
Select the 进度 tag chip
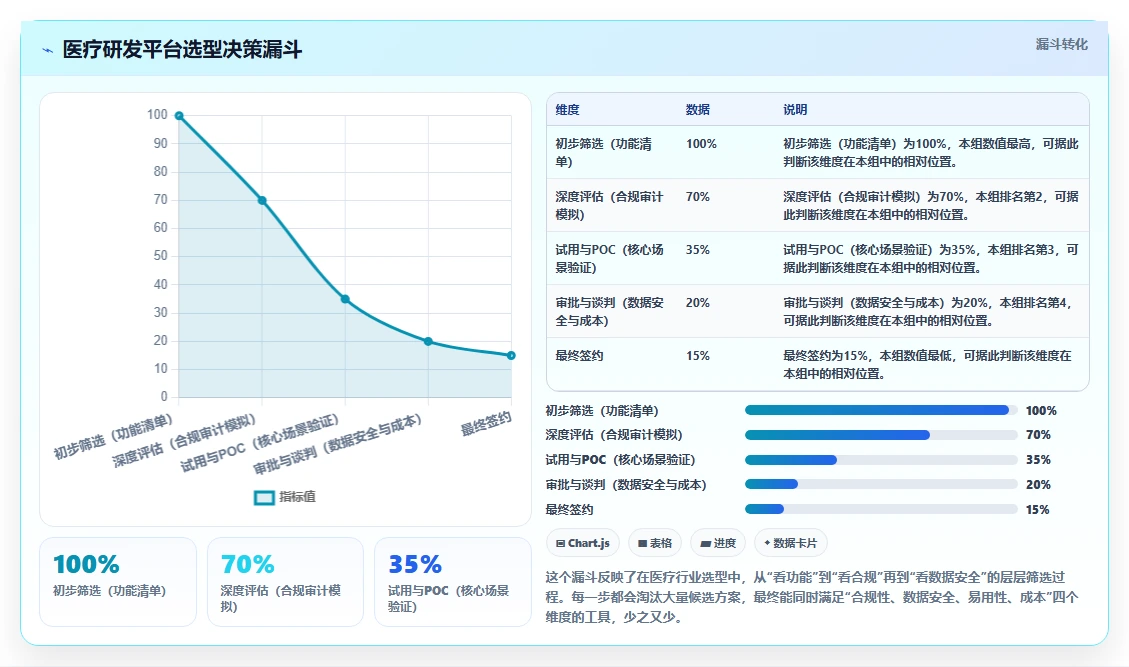(718, 543)
